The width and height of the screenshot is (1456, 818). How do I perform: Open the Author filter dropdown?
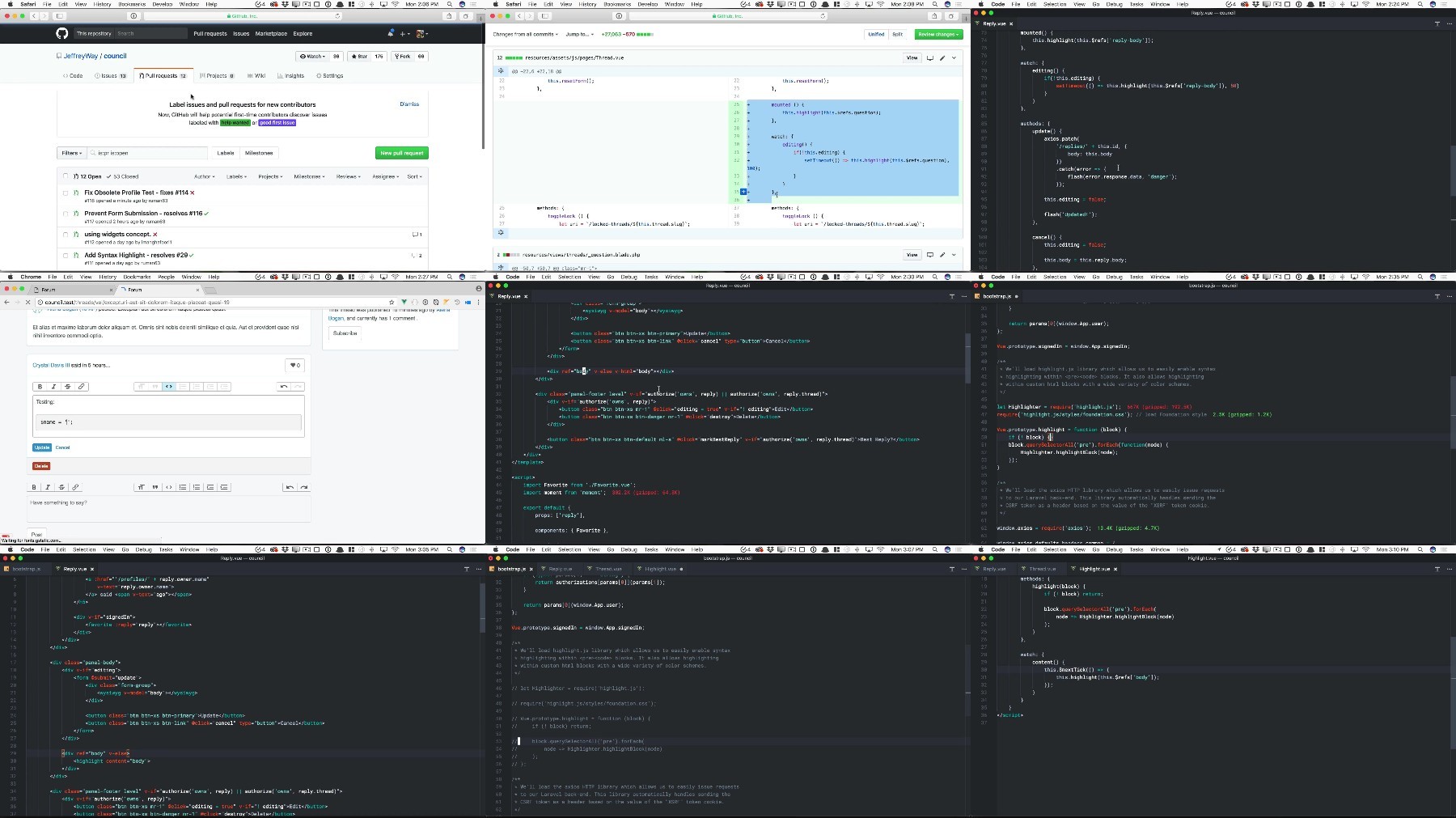[x=203, y=176]
